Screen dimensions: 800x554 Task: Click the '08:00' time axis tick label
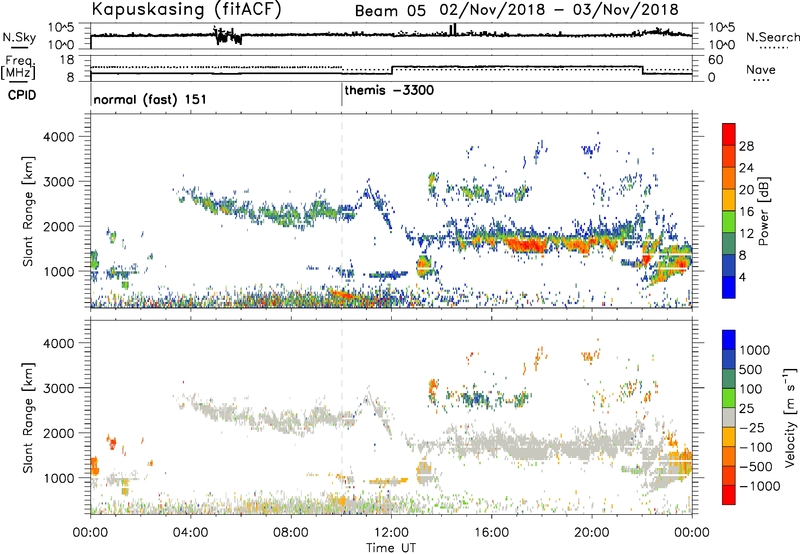tap(291, 533)
